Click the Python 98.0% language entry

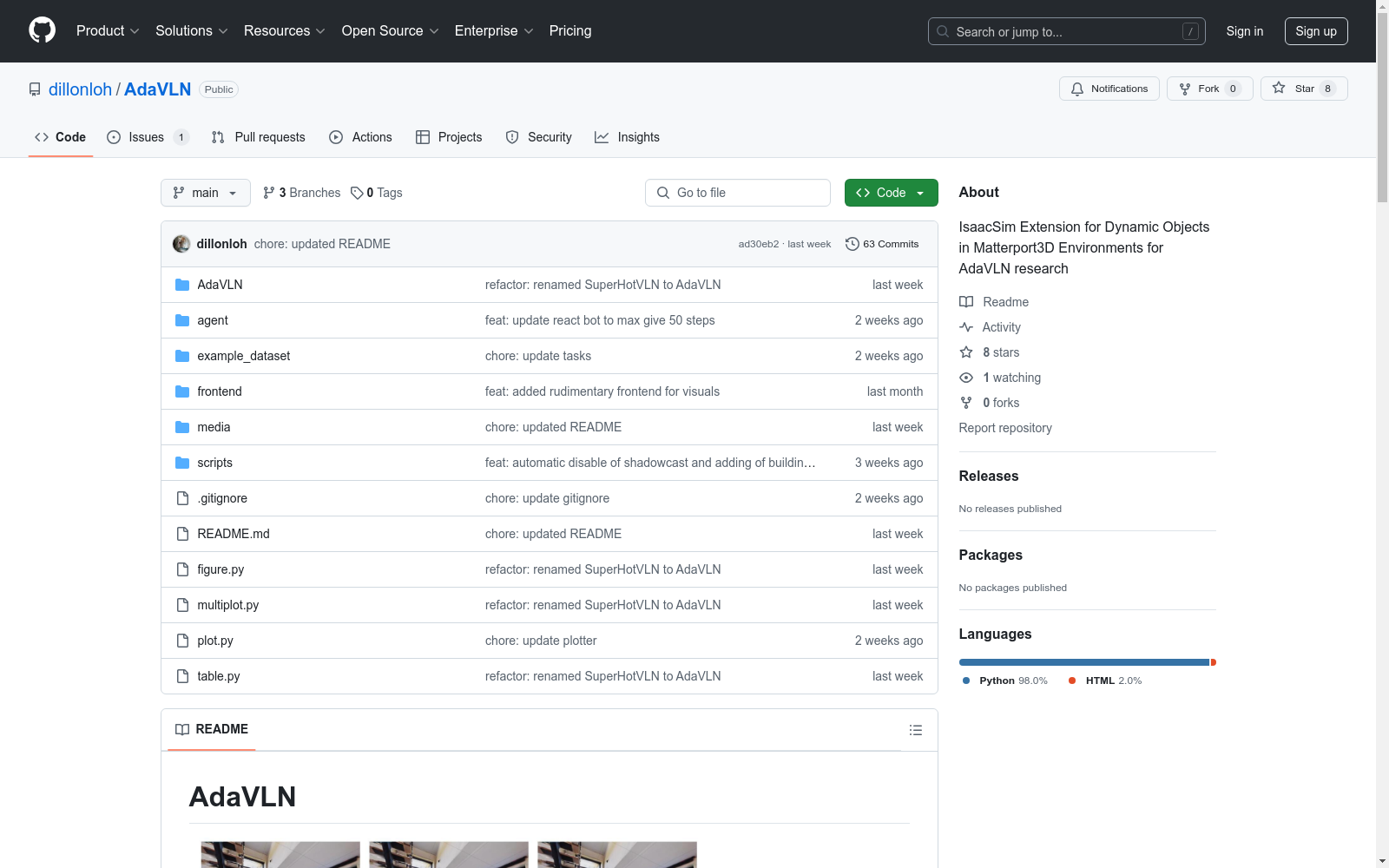click(1005, 681)
